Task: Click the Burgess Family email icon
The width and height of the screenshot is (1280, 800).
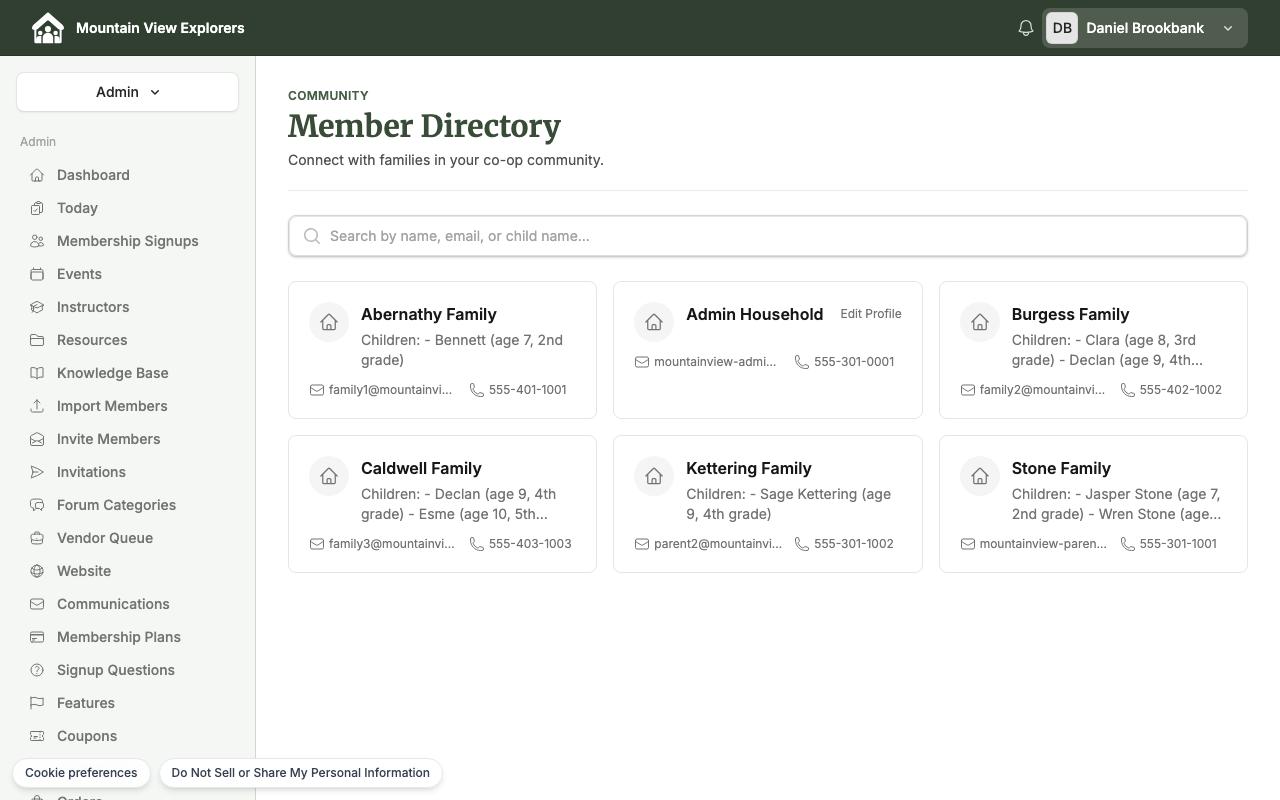Action: tap(968, 390)
